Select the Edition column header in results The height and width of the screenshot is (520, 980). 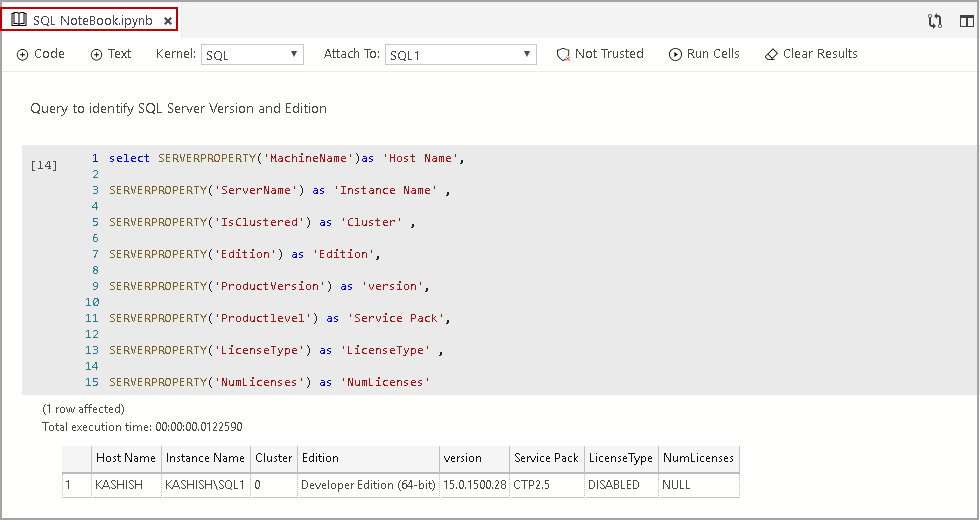[x=320, y=458]
